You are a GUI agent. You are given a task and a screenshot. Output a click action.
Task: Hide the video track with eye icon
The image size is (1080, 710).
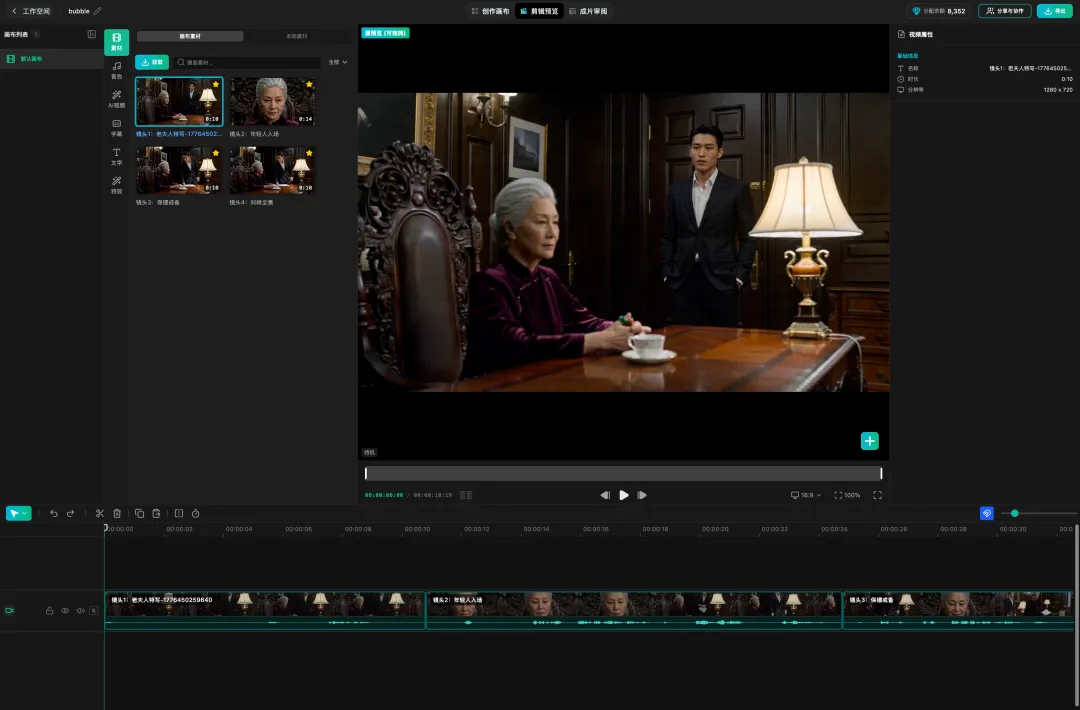tap(65, 611)
